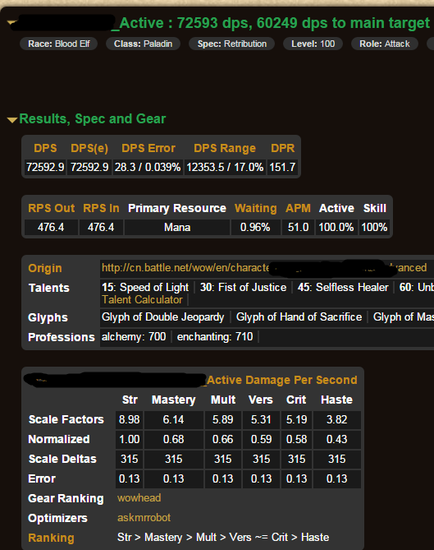Click the DPS Error column header
The height and width of the screenshot is (550, 434).
(x=148, y=148)
